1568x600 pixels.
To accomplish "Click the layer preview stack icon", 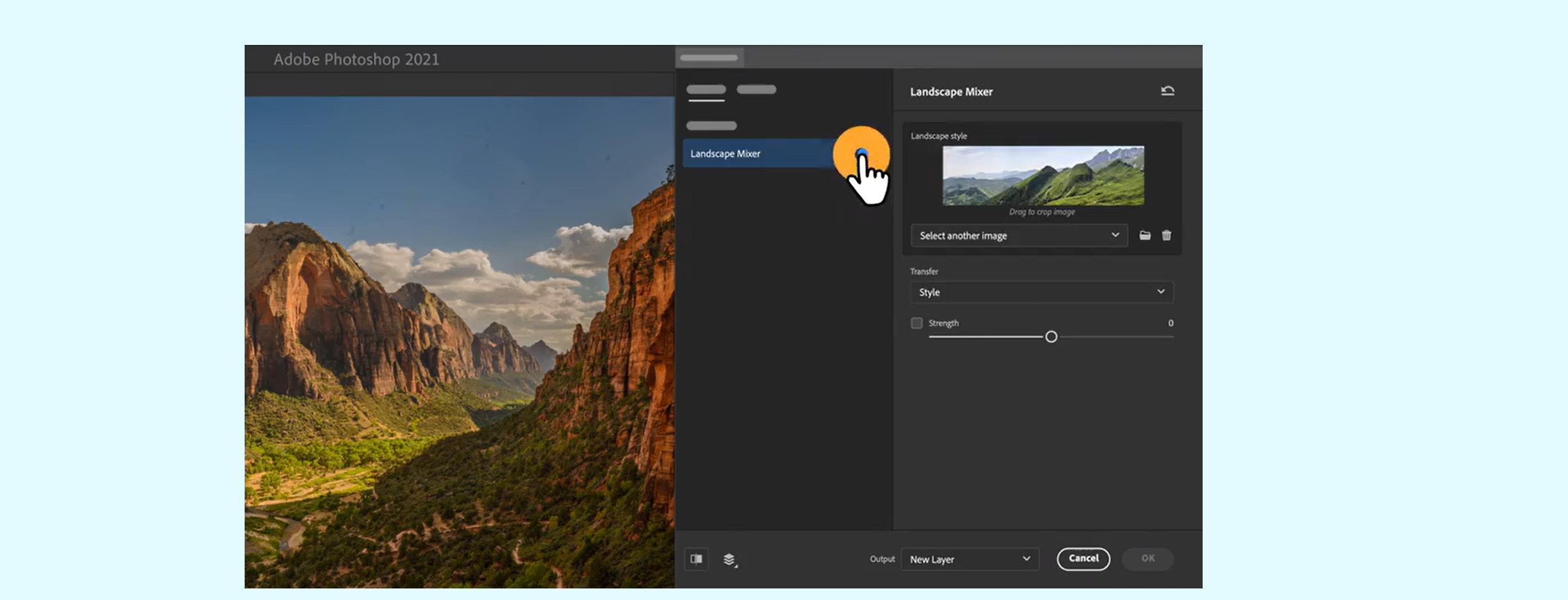I will [x=729, y=560].
